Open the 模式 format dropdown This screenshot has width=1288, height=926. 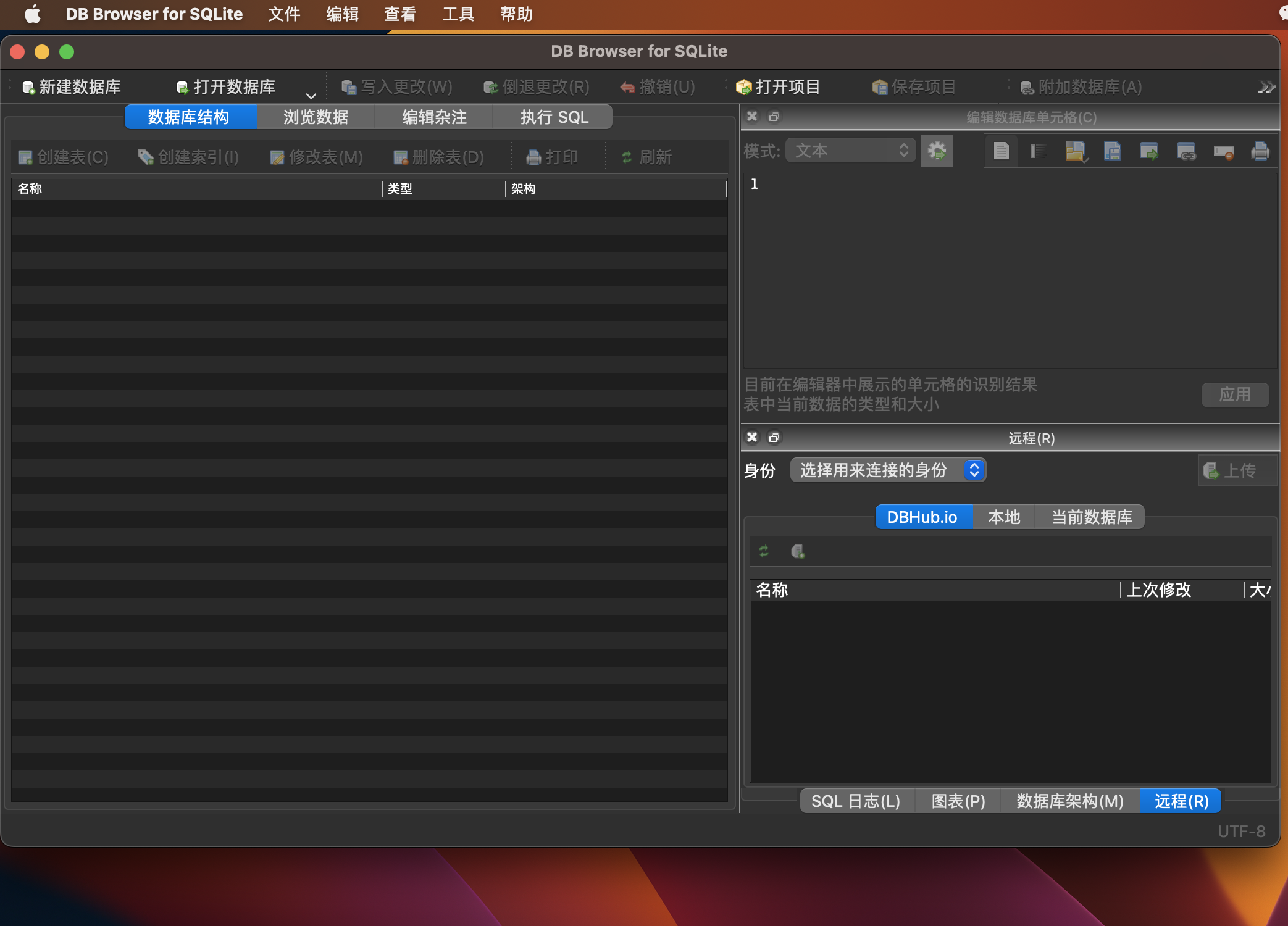(850, 150)
